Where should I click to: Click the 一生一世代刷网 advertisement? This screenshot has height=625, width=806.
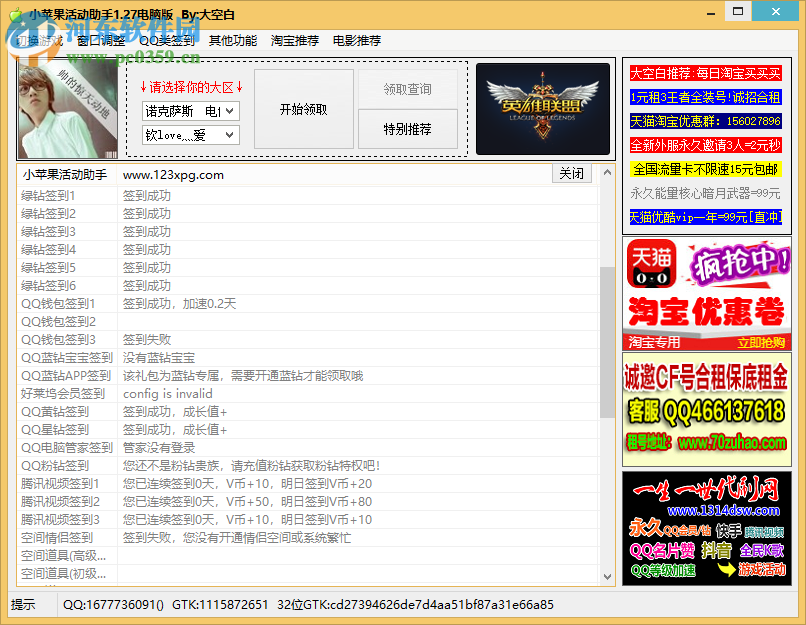[707, 528]
